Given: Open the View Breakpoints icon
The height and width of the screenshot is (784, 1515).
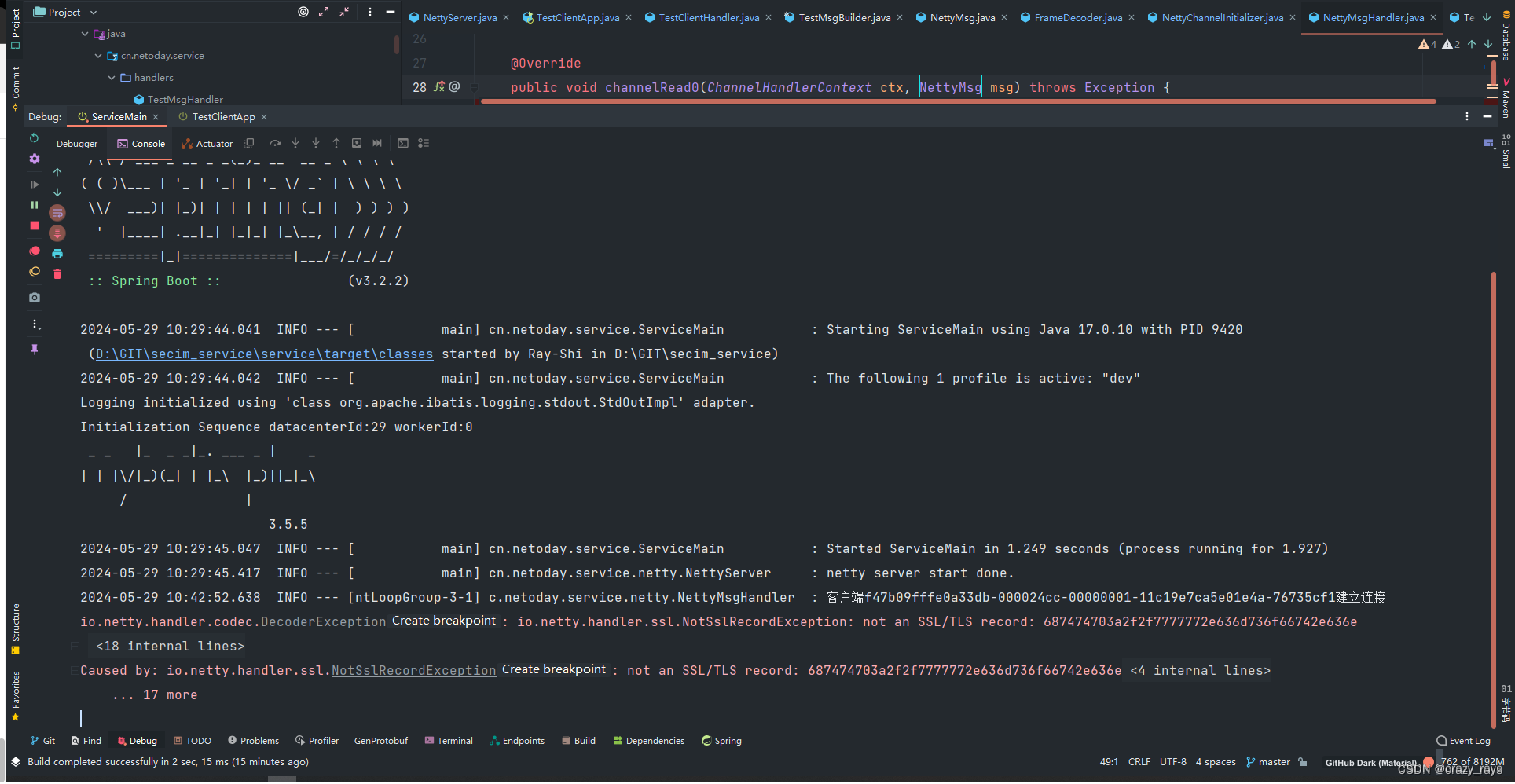Looking at the screenshot, I should click(34, 251).
